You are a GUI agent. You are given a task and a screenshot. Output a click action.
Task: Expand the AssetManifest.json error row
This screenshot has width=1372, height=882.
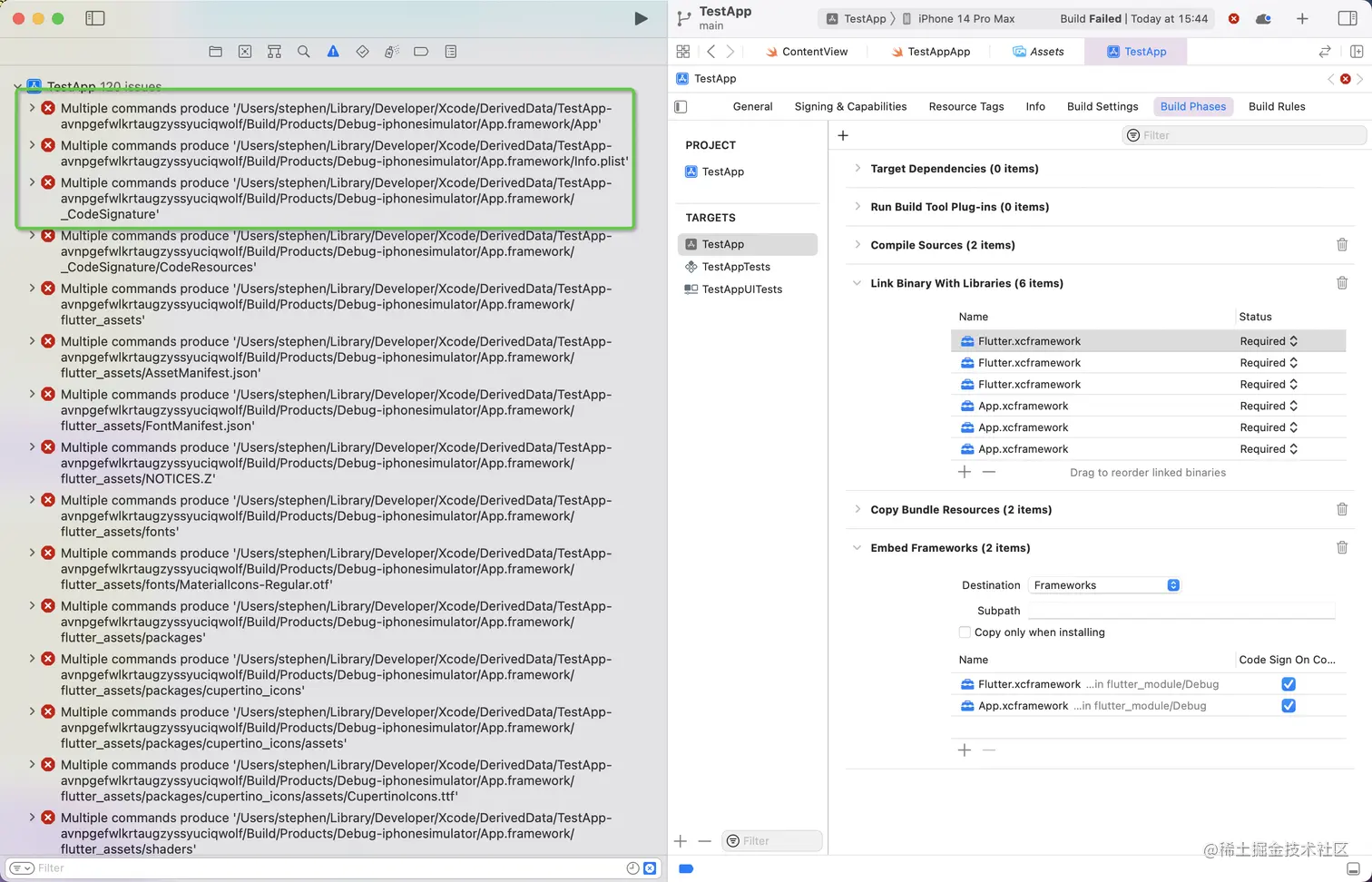click(32, 341)
